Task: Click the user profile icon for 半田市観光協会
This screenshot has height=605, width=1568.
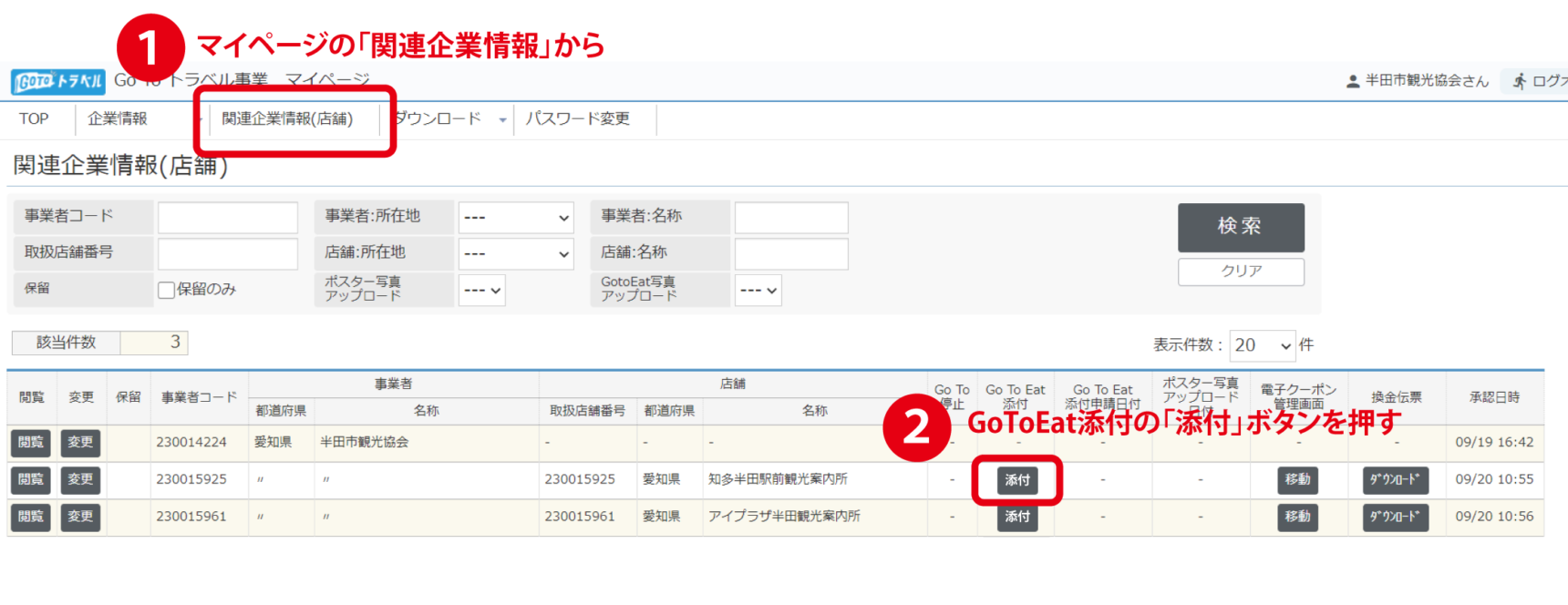Action: [x=1353, y=81]
